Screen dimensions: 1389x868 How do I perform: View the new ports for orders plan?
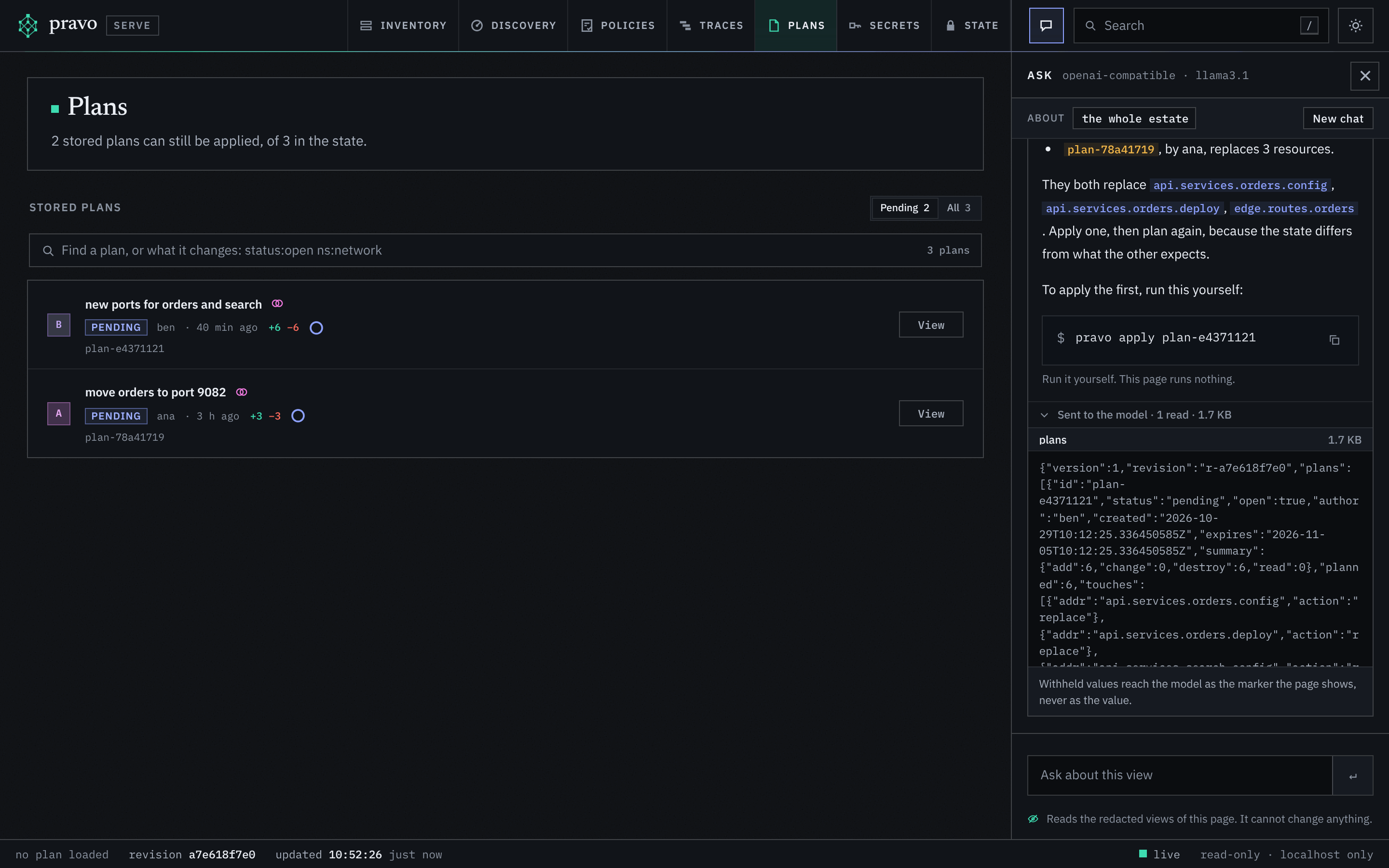pos(931,325)
